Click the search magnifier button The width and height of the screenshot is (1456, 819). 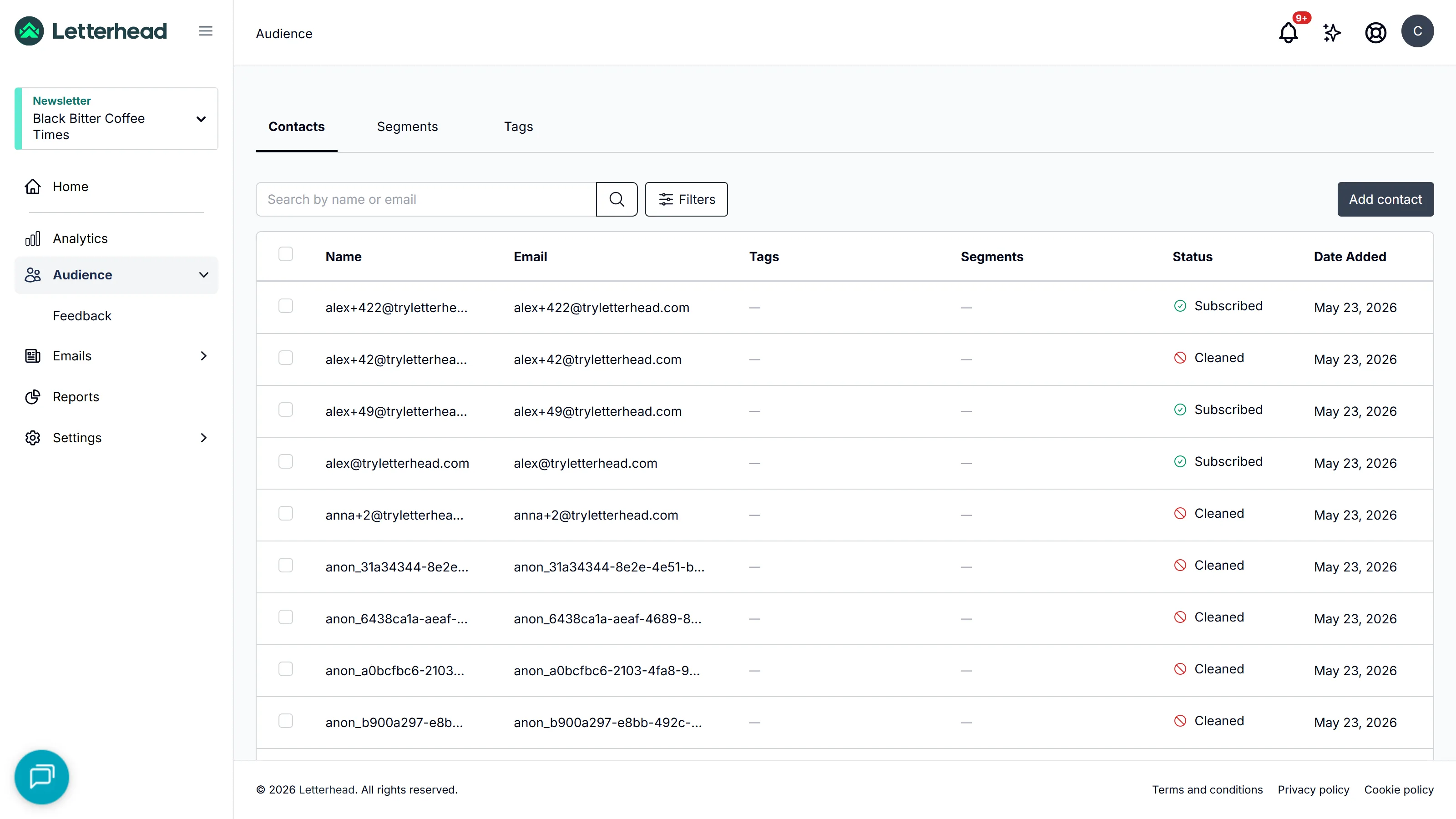click(x=617, y=199)
